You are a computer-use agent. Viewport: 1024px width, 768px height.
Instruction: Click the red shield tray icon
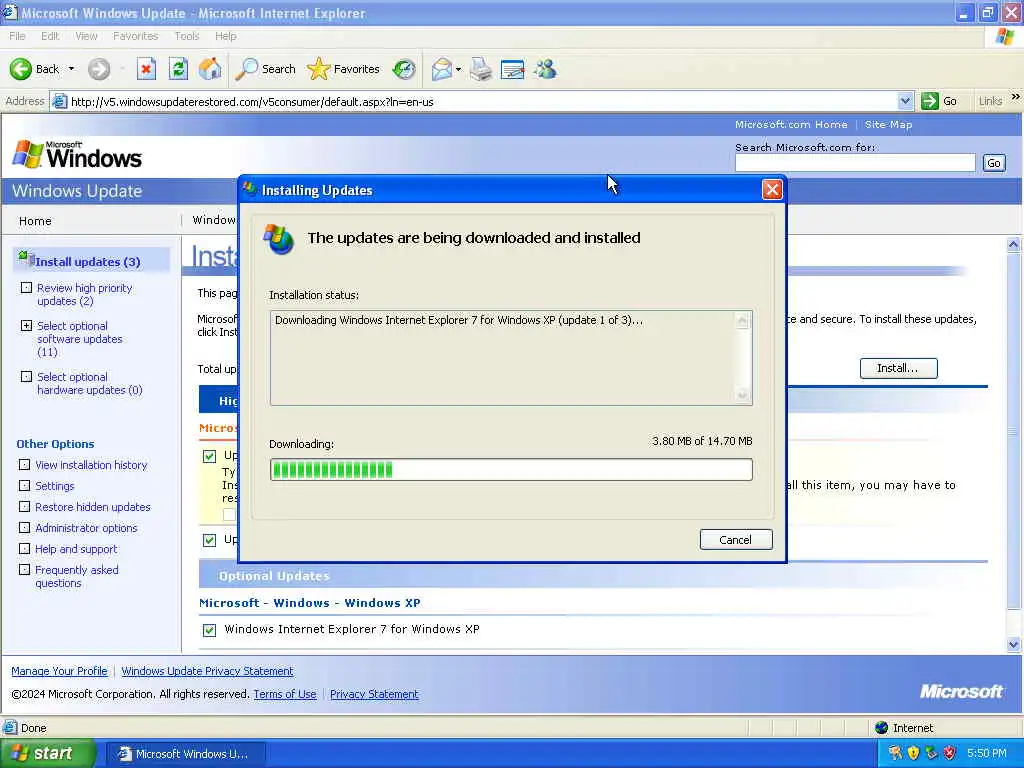tap(950, 753)
